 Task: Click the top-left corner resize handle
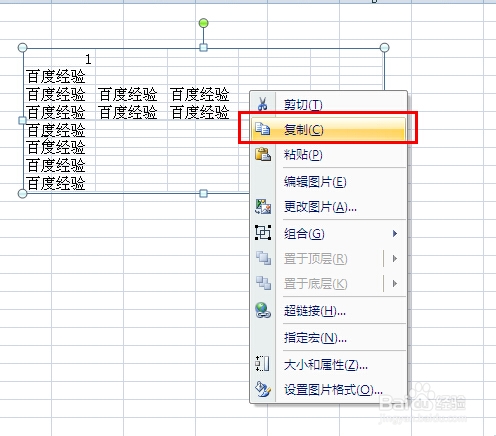[22, 48]
